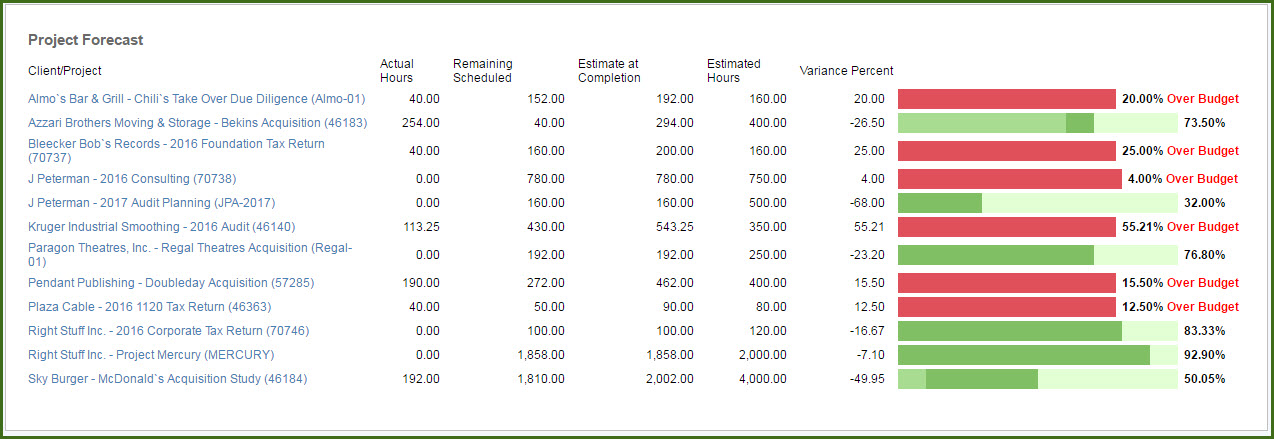This screenshot has width=1274, height=439.
Task: Click the 76.80% green progress bar
Action: click(x=1038, y=255)
